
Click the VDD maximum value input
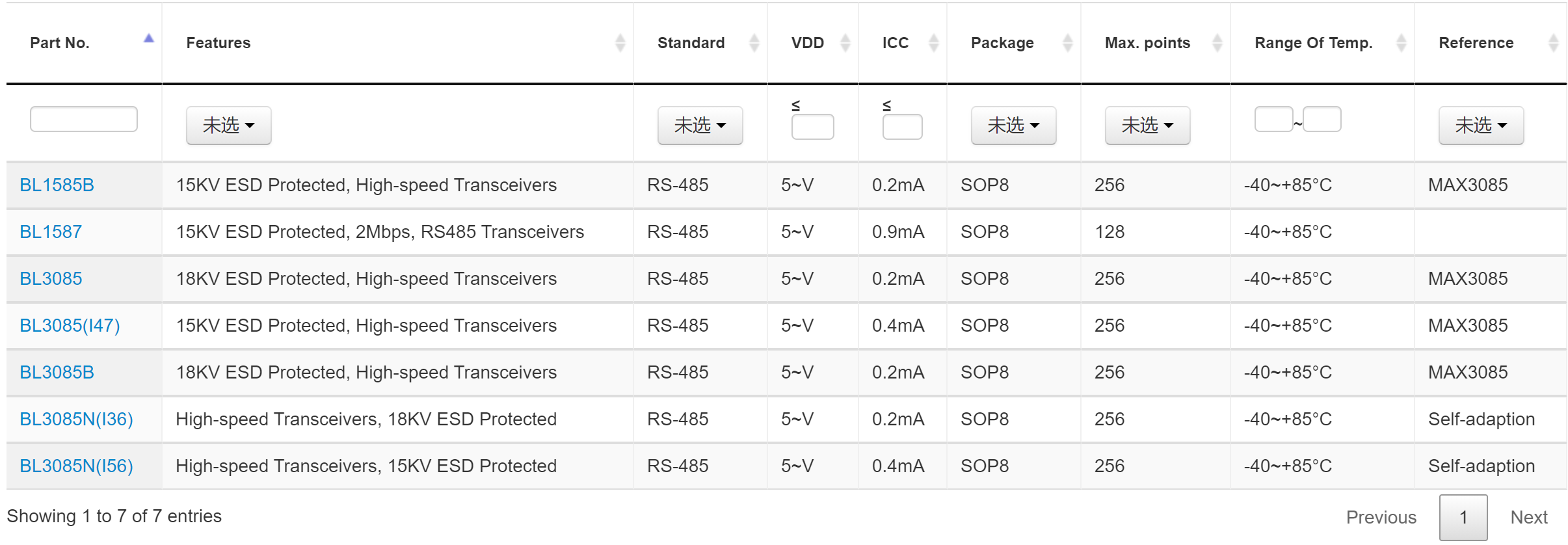point(813,126)
